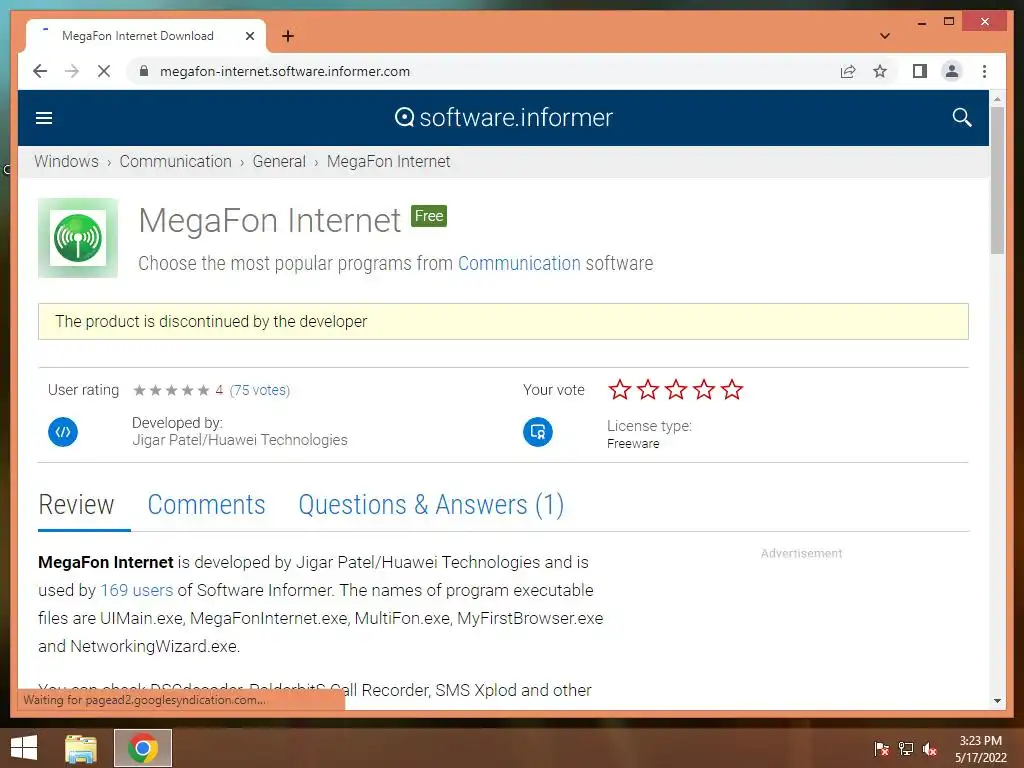Click the vertical scrollbar thumb

[997, 180]
